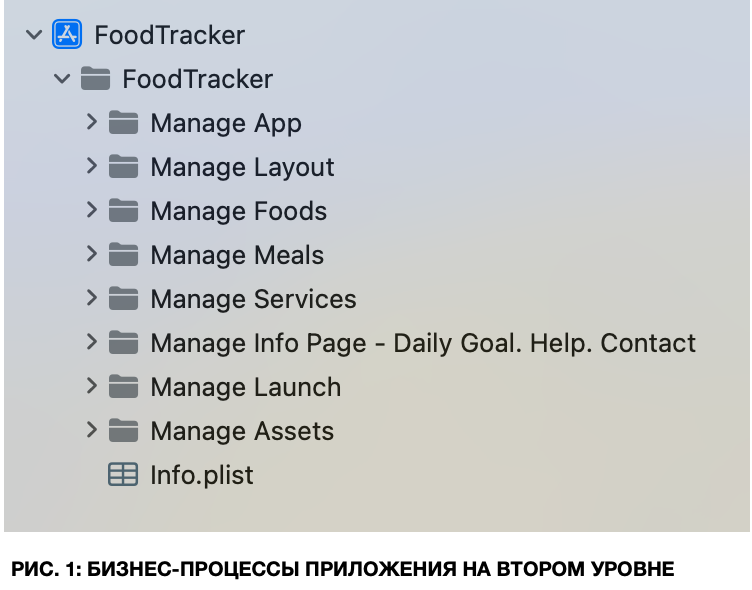Expand the Manage Info Page group

pyautogui.click(x=91, y=342)
